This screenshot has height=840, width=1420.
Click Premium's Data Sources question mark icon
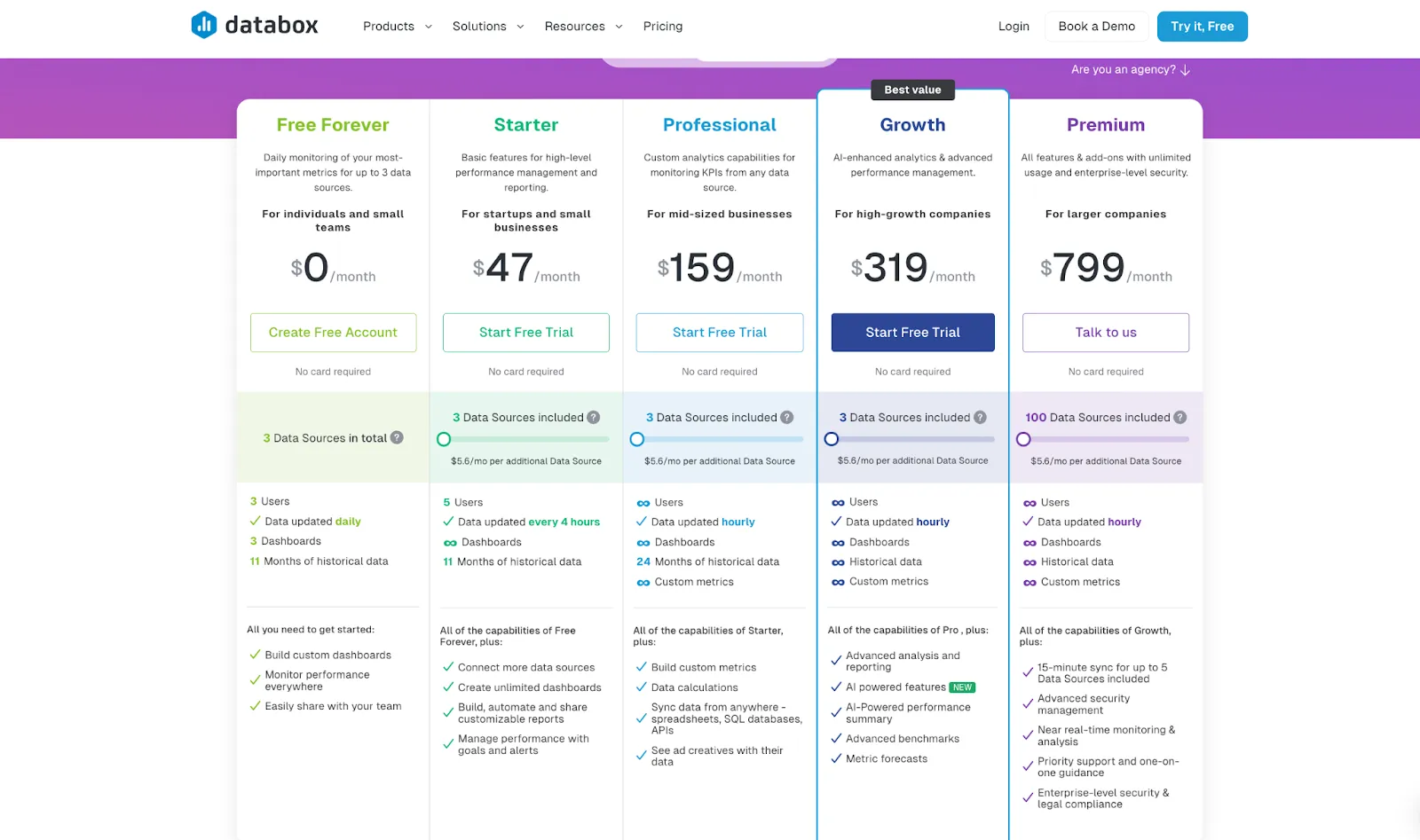1179,417
